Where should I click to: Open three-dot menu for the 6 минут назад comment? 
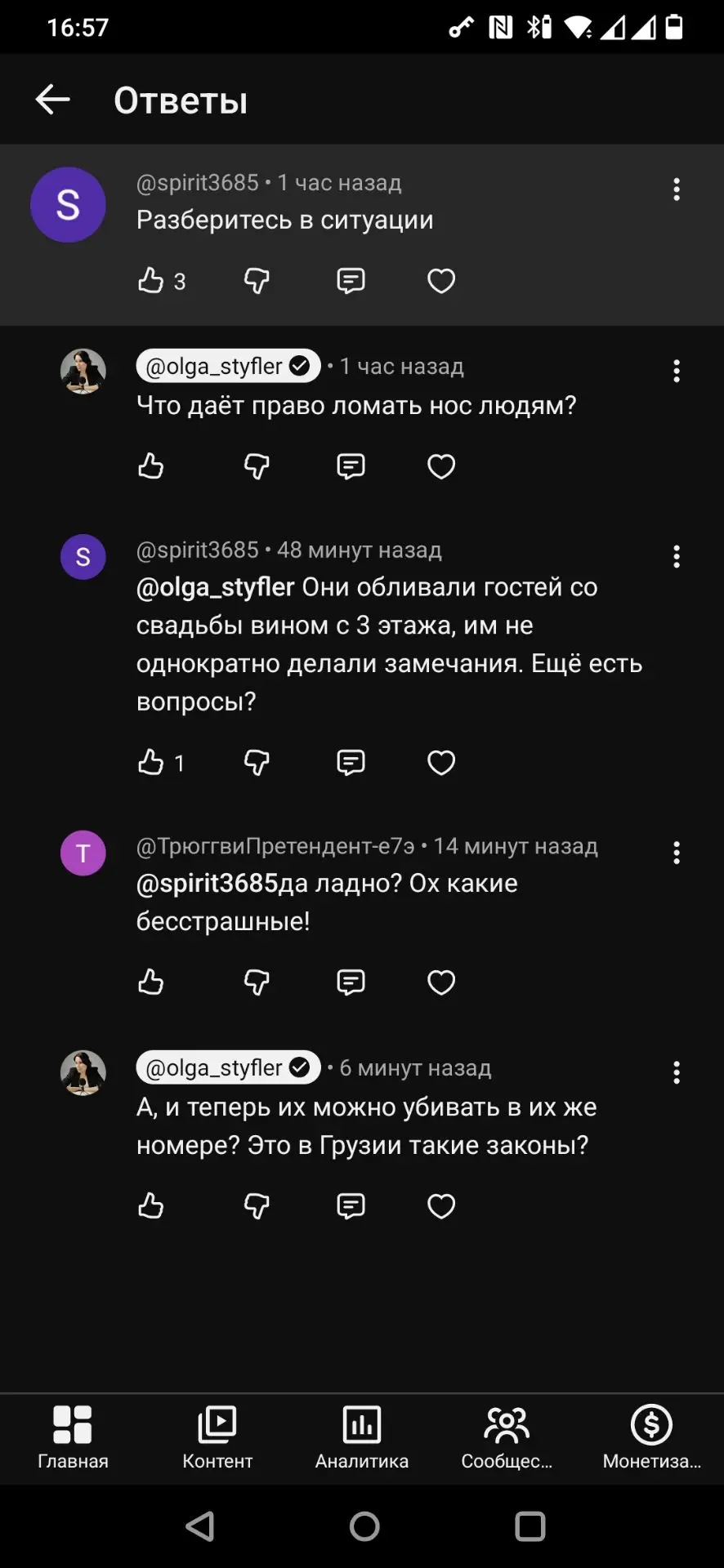677,1072
